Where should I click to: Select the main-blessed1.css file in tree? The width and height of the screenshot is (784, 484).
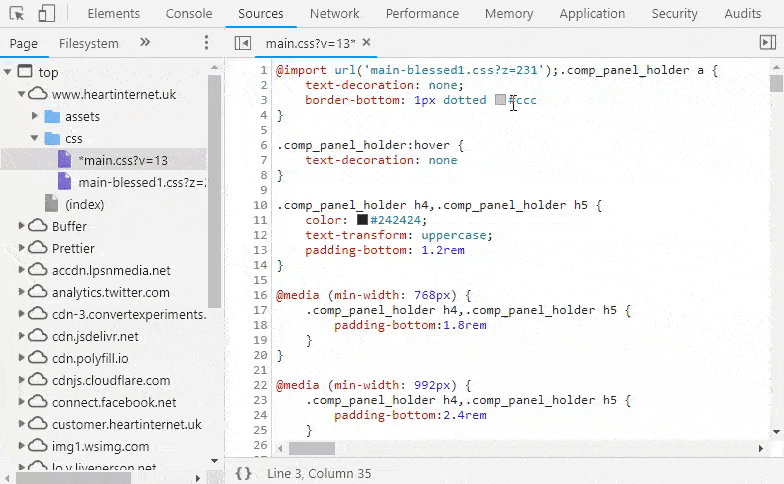point(141,182)
